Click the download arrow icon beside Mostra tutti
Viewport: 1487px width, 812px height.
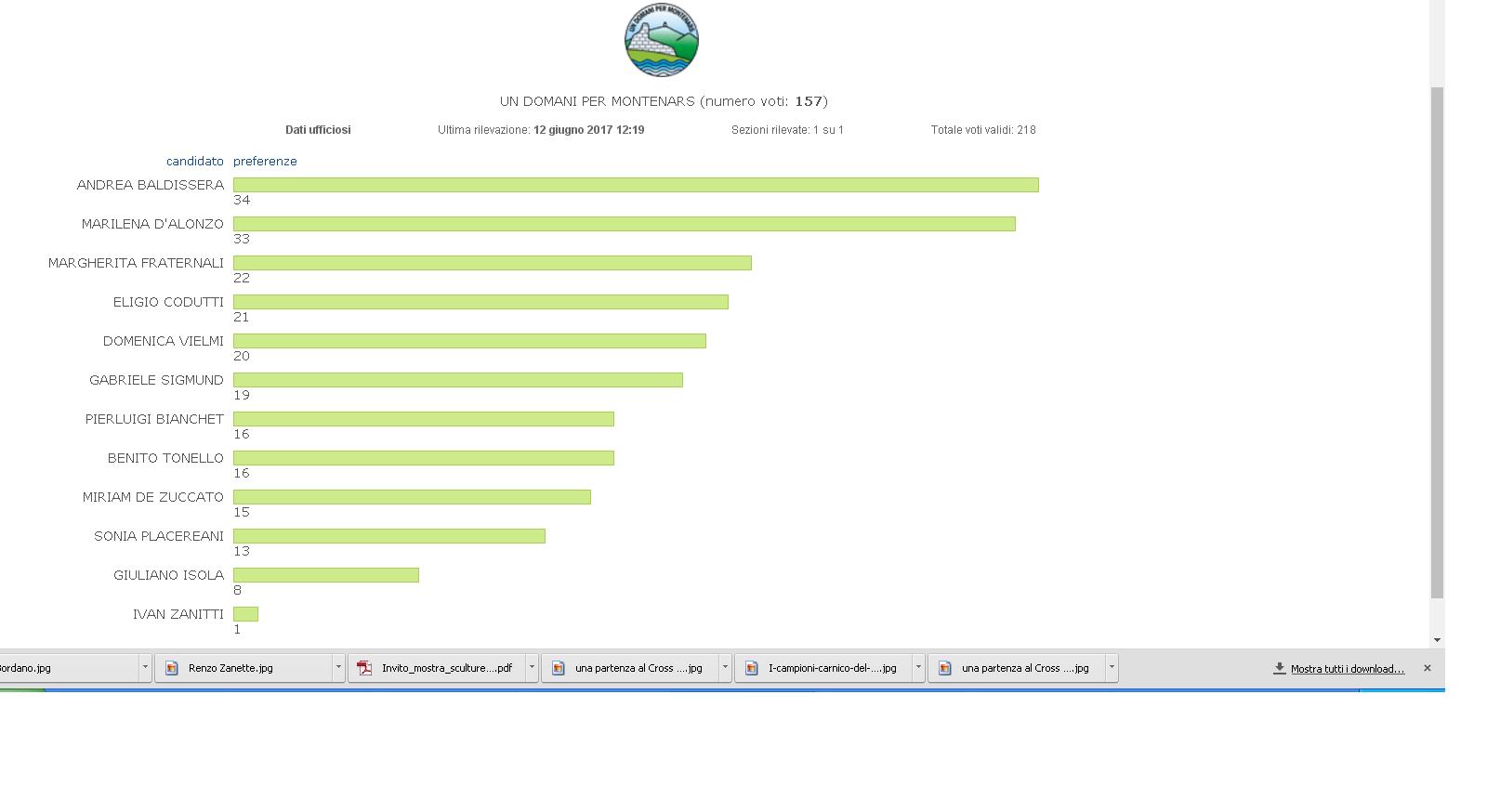[x=1279, y=668]
